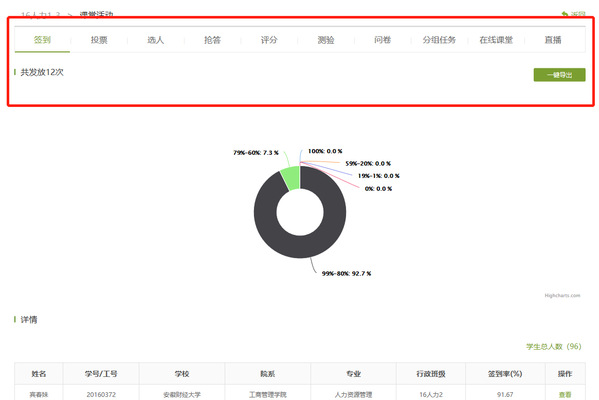
Task: Click the 姓名 column header
Action: point(39,374)
